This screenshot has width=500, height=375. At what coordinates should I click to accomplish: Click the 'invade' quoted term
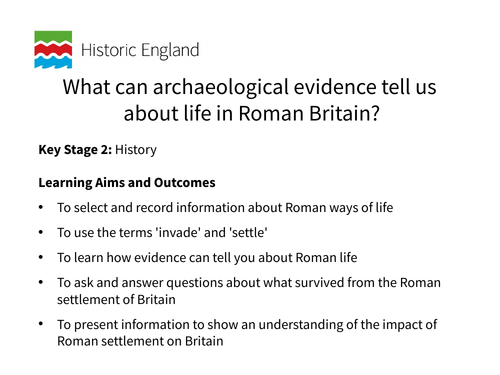(x=178, y=232)
